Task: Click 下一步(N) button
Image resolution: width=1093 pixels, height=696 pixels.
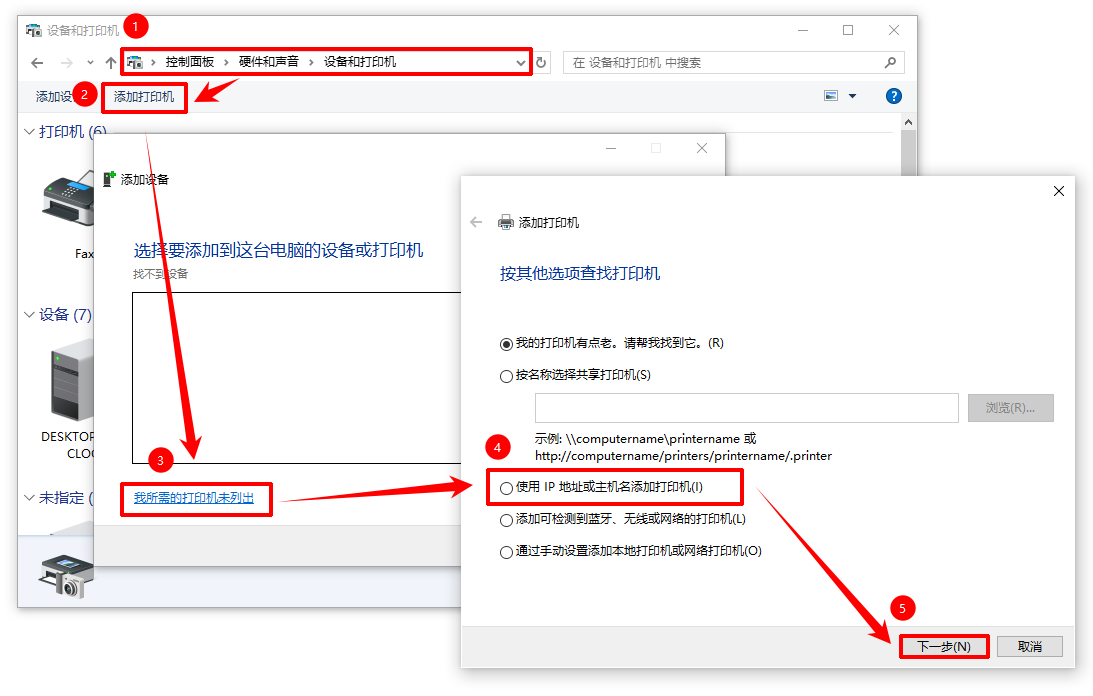Action: [944, 646]
